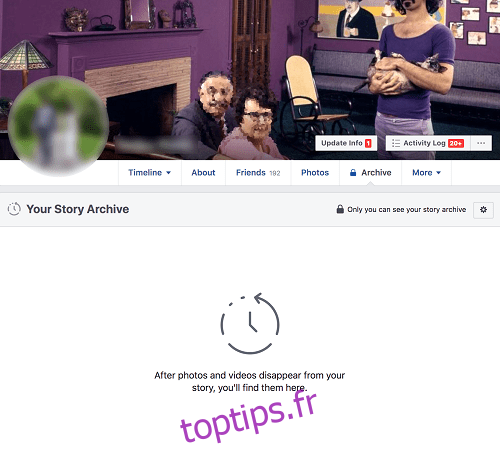The image size is (500, 451).
Task: Click the story archive clock icon in header
Action: tap(14, 209)
